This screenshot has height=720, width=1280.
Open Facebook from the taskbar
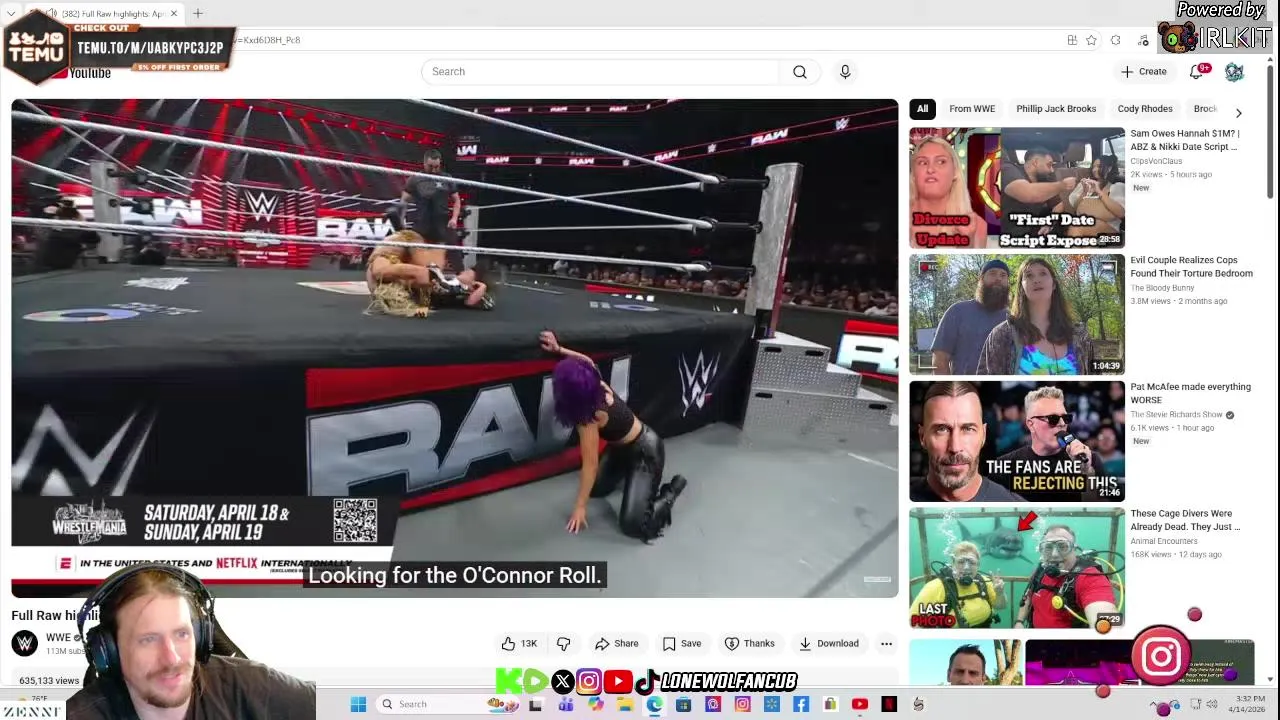tap(801, 704)
